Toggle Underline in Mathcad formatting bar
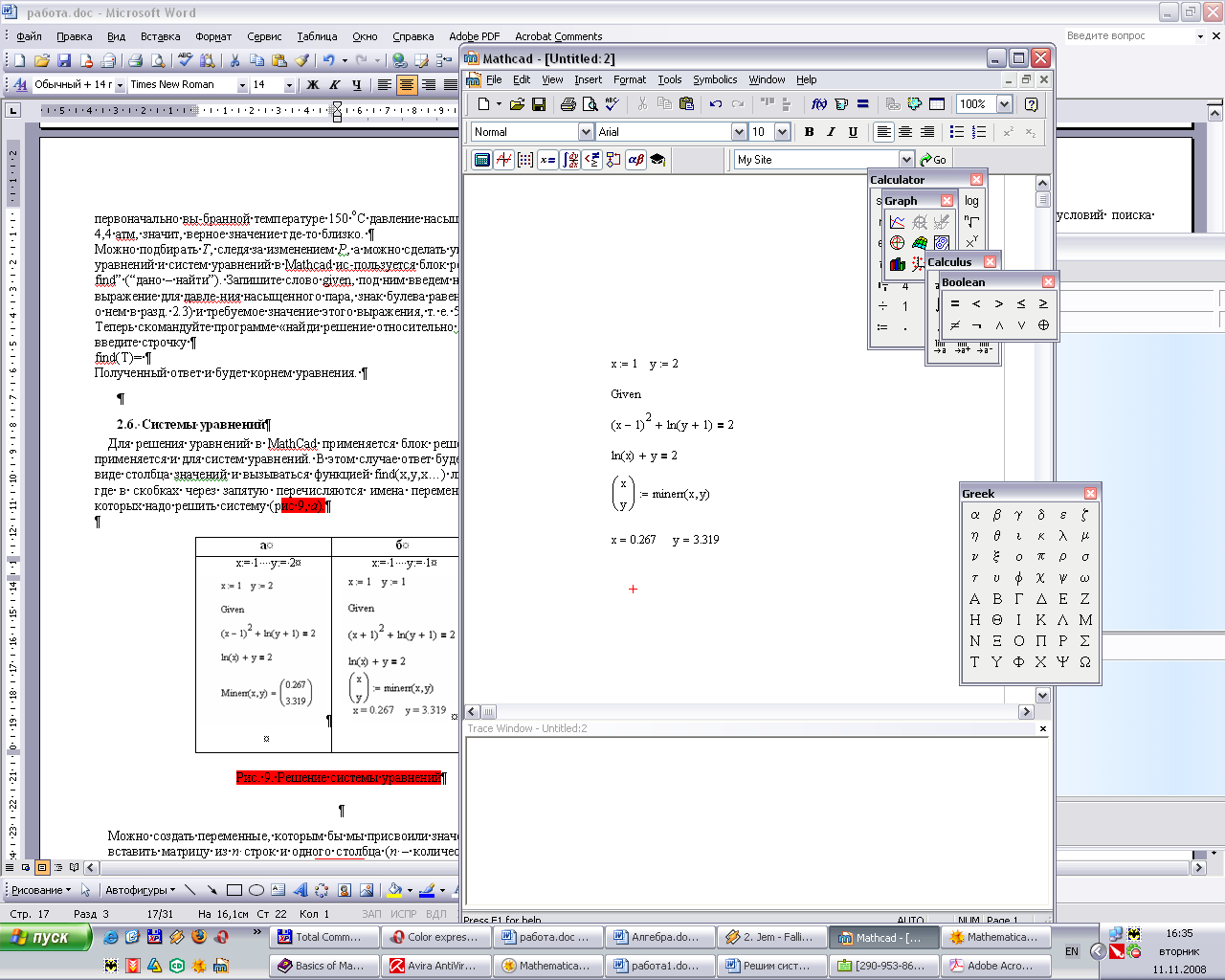1225x980 pixels. click(x=853, y=132)
